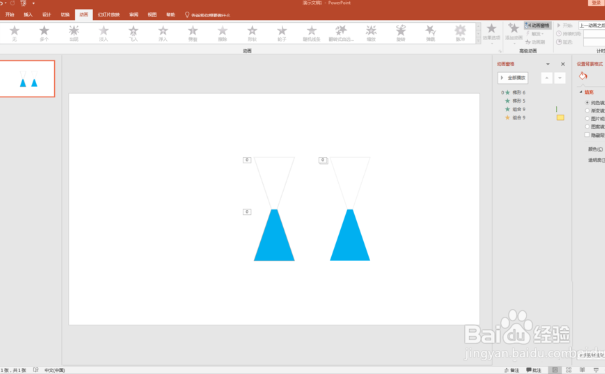The image size is (605, 374).
Task: Click the yellow timing block in the animation pane
Action: [560, 118]
